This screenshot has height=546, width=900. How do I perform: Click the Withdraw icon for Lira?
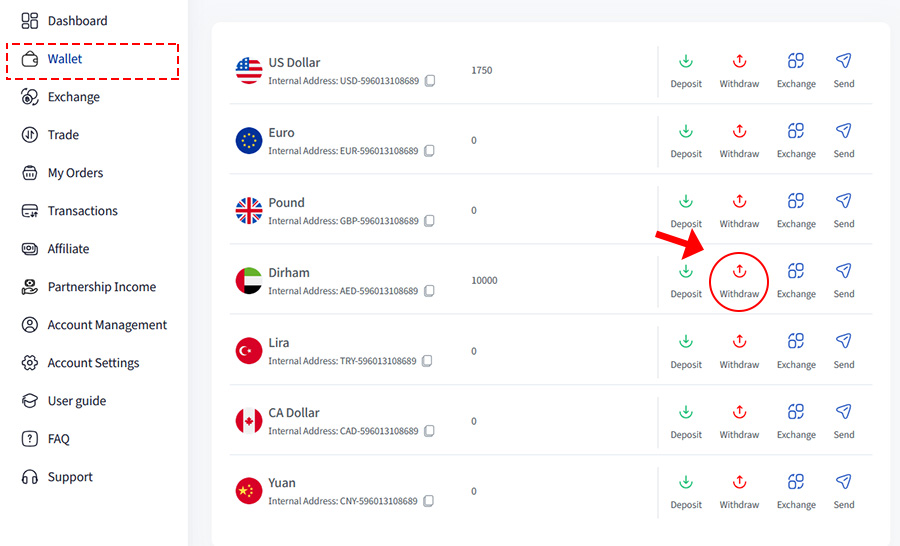tap(739, 342)
